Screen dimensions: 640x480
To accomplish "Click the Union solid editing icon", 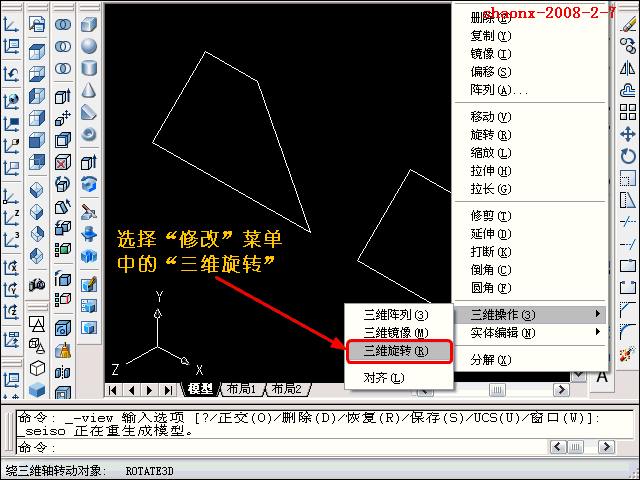I will click(63, 24).
